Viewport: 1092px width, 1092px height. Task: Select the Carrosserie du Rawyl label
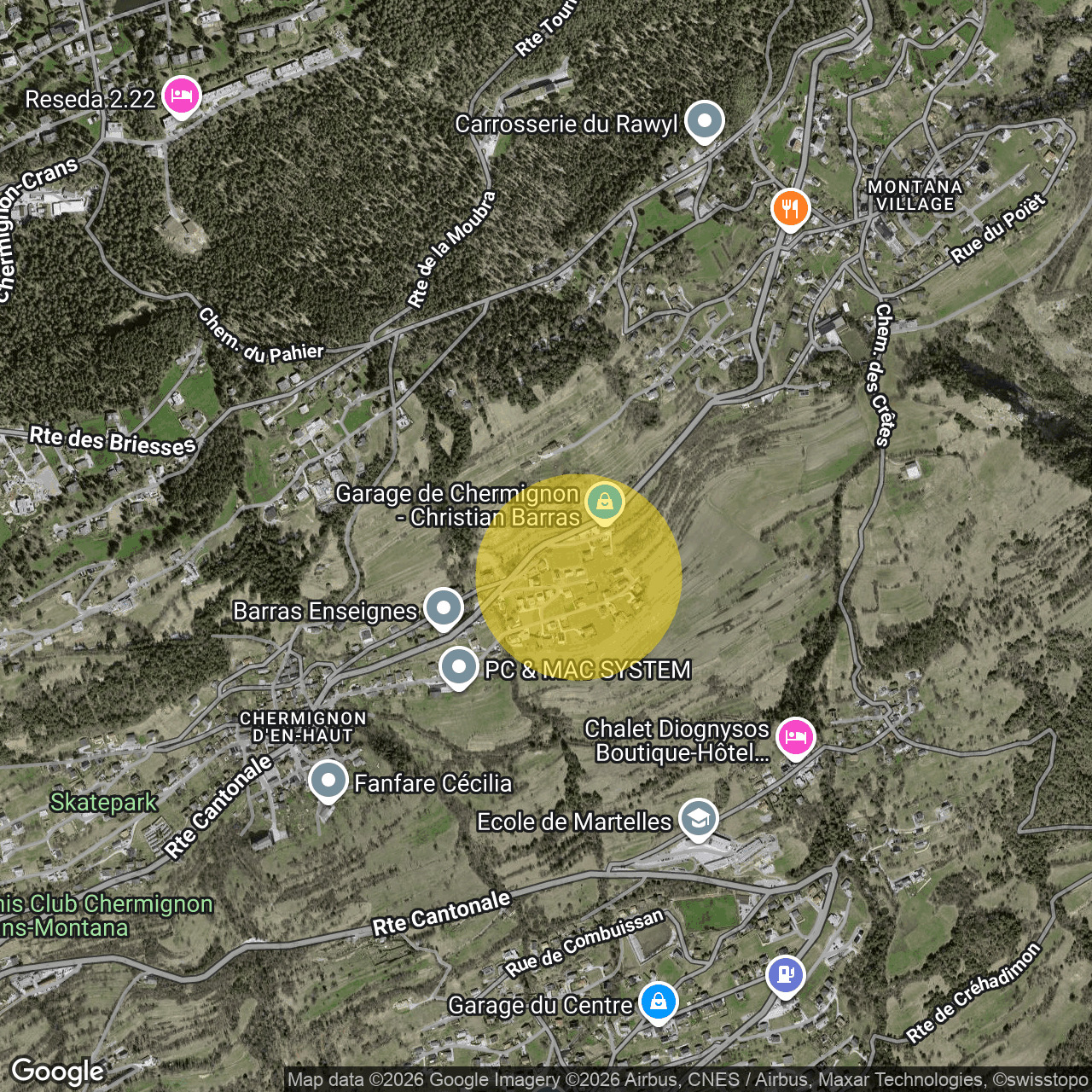566,124
